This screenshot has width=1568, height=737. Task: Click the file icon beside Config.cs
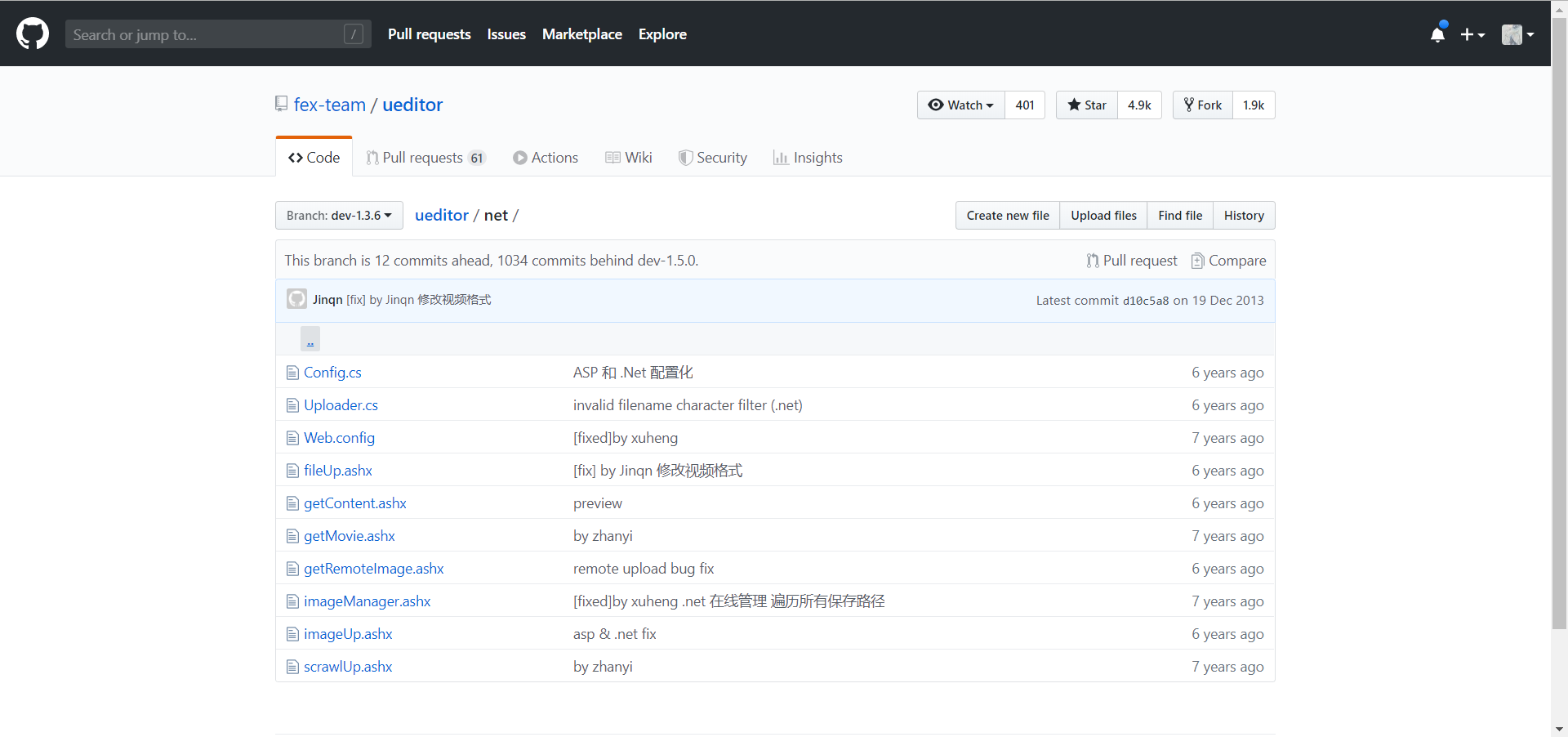click(292, 373)
